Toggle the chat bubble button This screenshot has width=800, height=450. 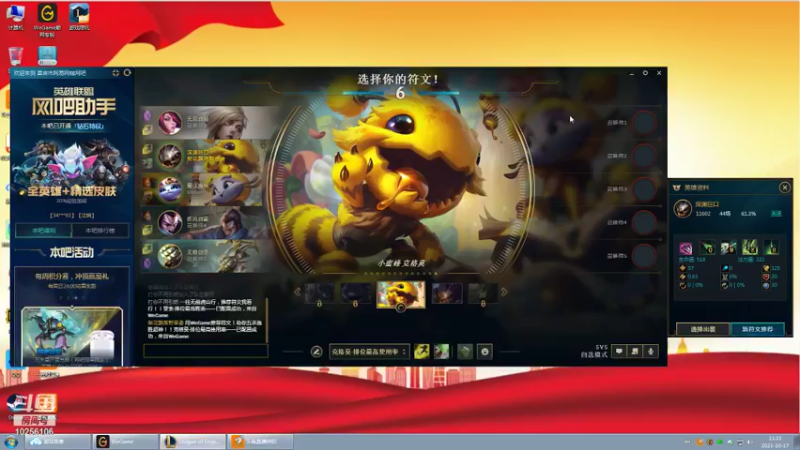[619, 351]
